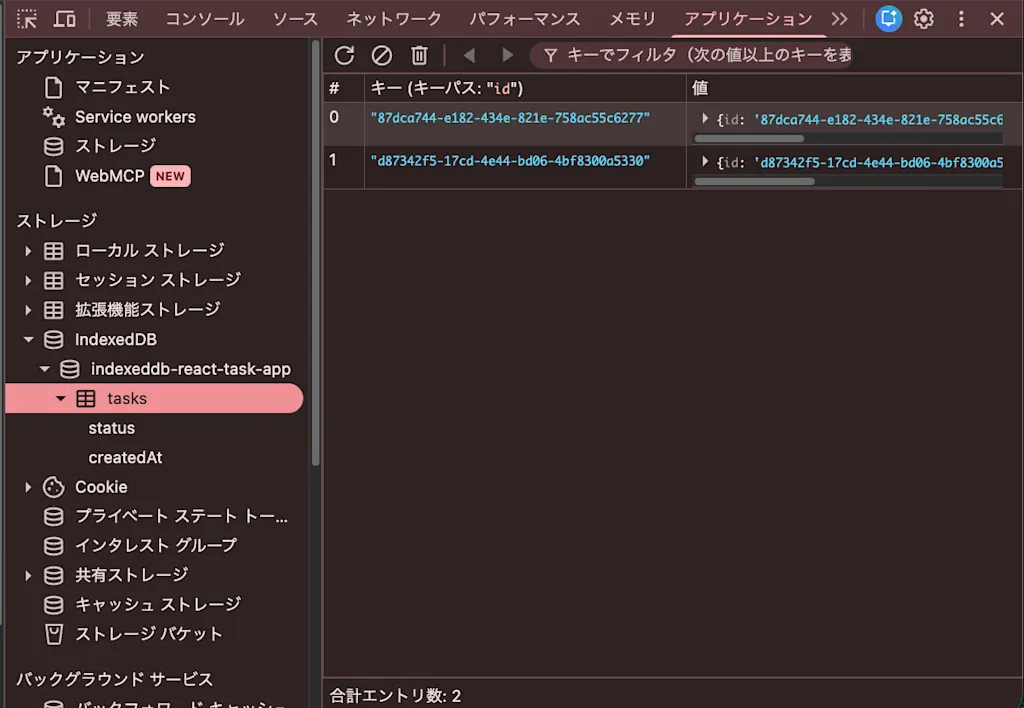Select the status index

click(x=112, y=428)
